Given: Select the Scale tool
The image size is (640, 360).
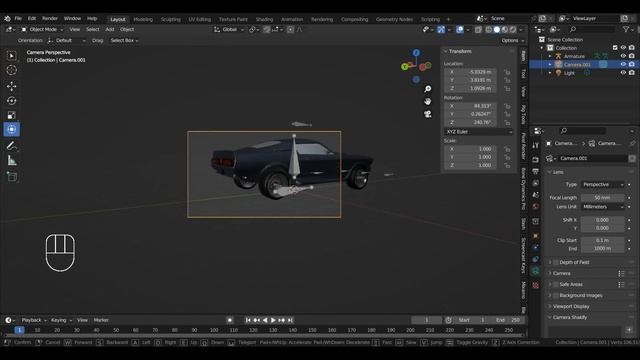Looking at the screenshot, I should click(11, 115).
